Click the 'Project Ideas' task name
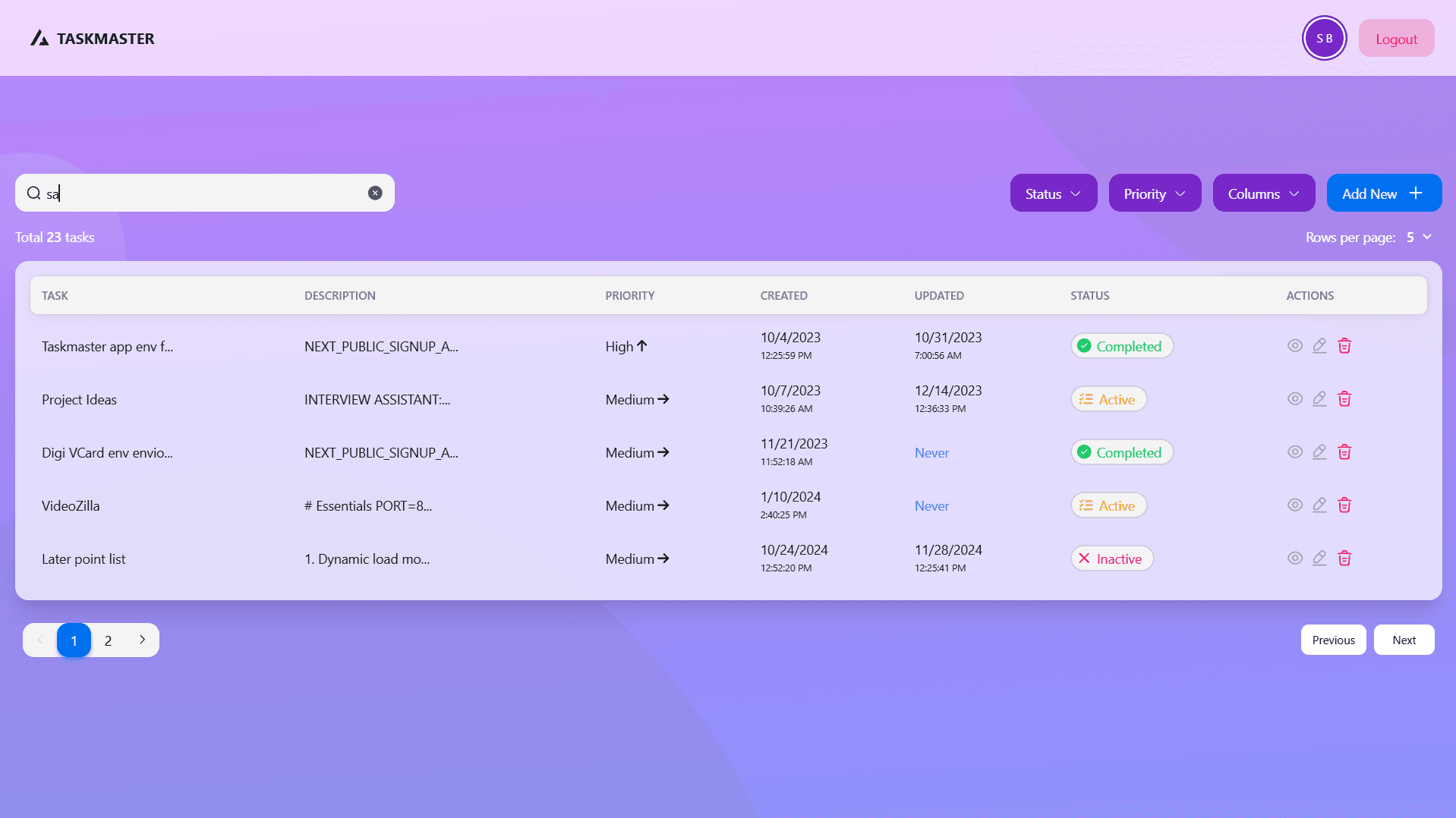 click(79, 400)
